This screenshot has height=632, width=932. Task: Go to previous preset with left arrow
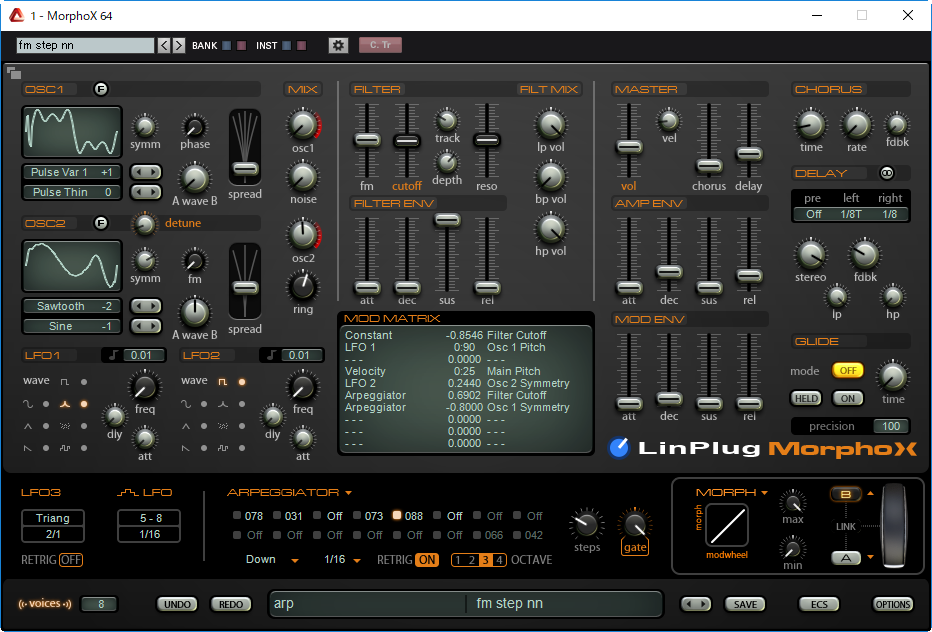tap(164, 45)
